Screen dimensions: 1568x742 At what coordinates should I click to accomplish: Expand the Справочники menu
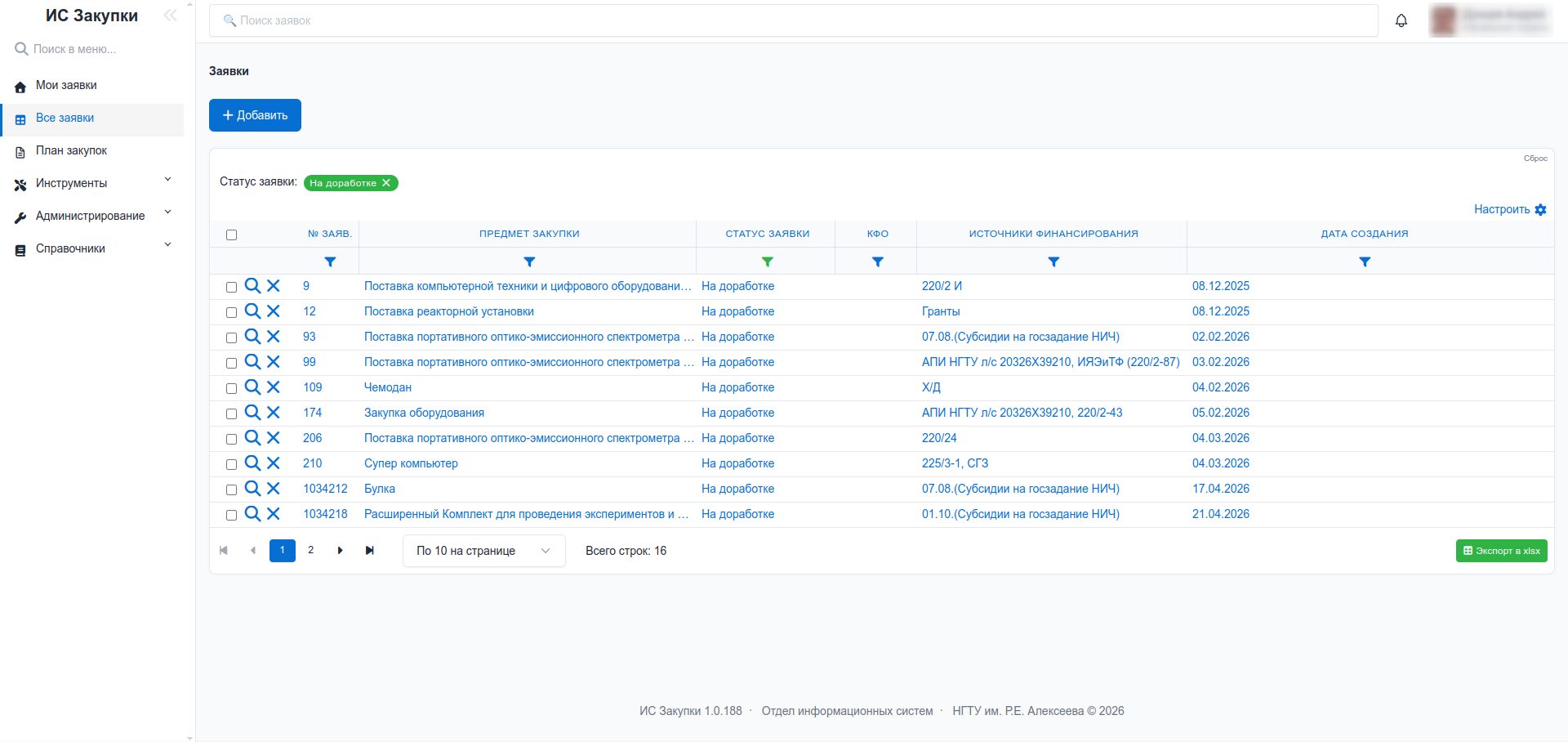point(91,248)
